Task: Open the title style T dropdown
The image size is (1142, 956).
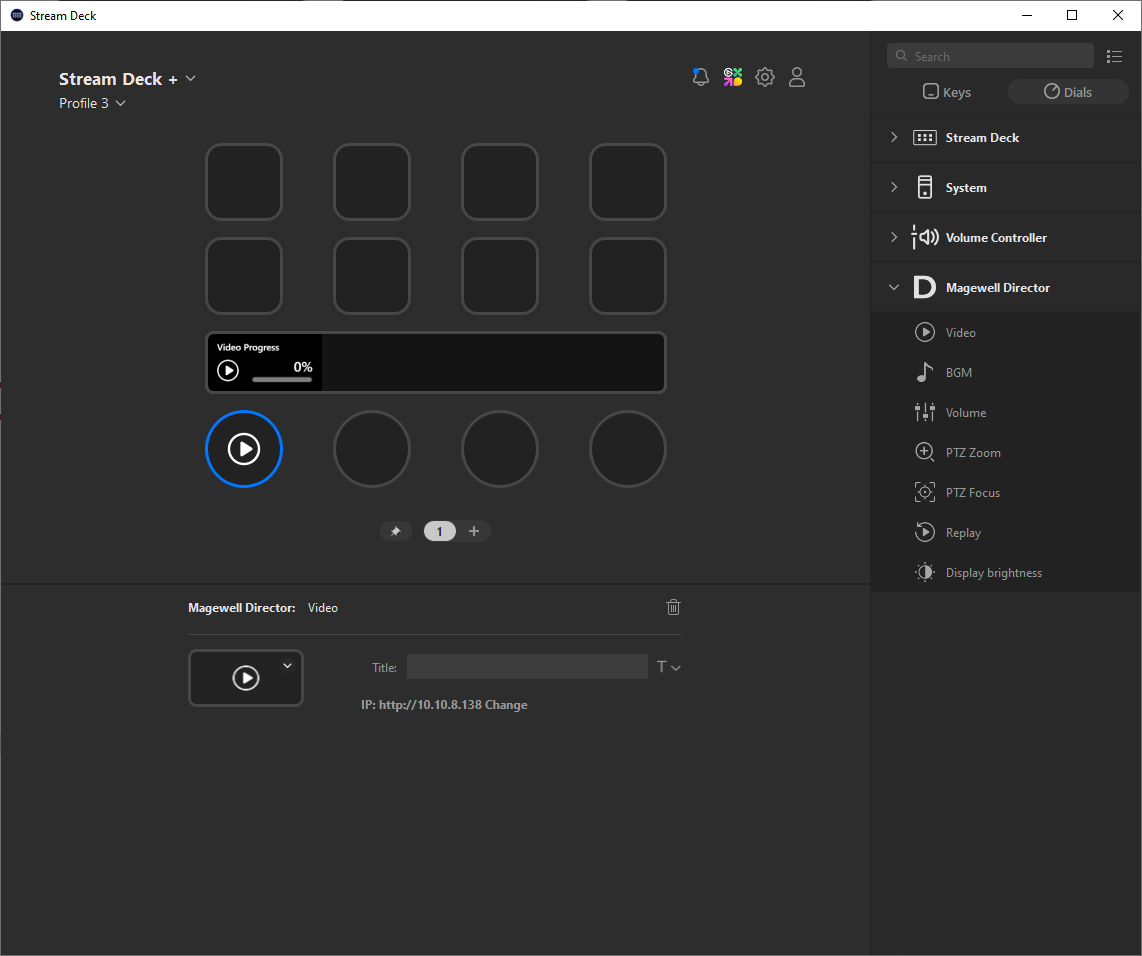Action: tap(669, 667)
